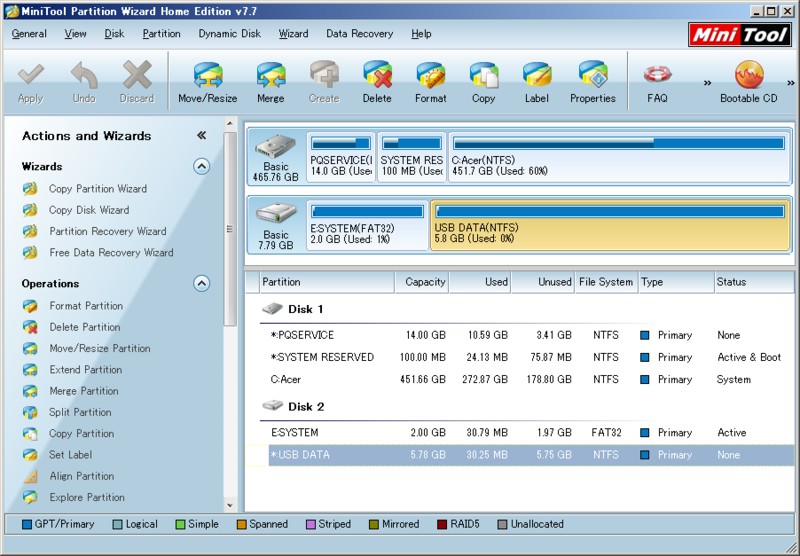
Task: Select PQSERVICE partition block in disk map
Action: click(x=341, y=157)
